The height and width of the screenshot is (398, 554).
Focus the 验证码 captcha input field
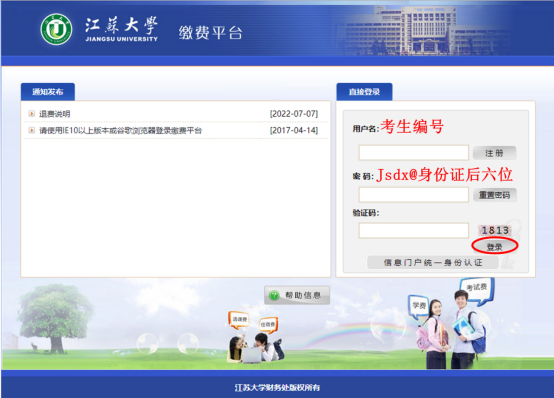tap(413, 230)
